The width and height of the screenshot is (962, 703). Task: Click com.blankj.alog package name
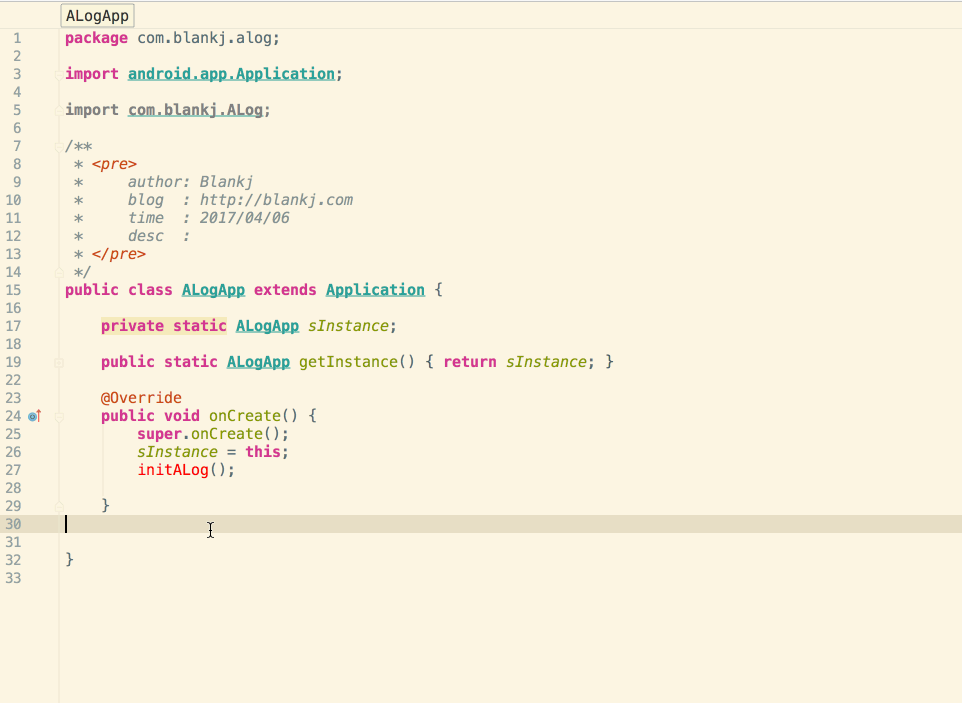coord(204,38)
